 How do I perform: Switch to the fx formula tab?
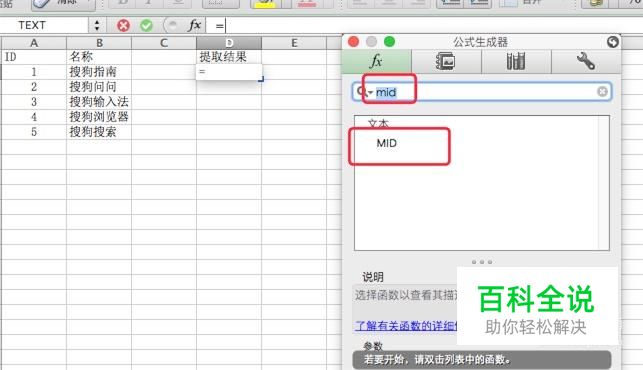click(377, 62)
